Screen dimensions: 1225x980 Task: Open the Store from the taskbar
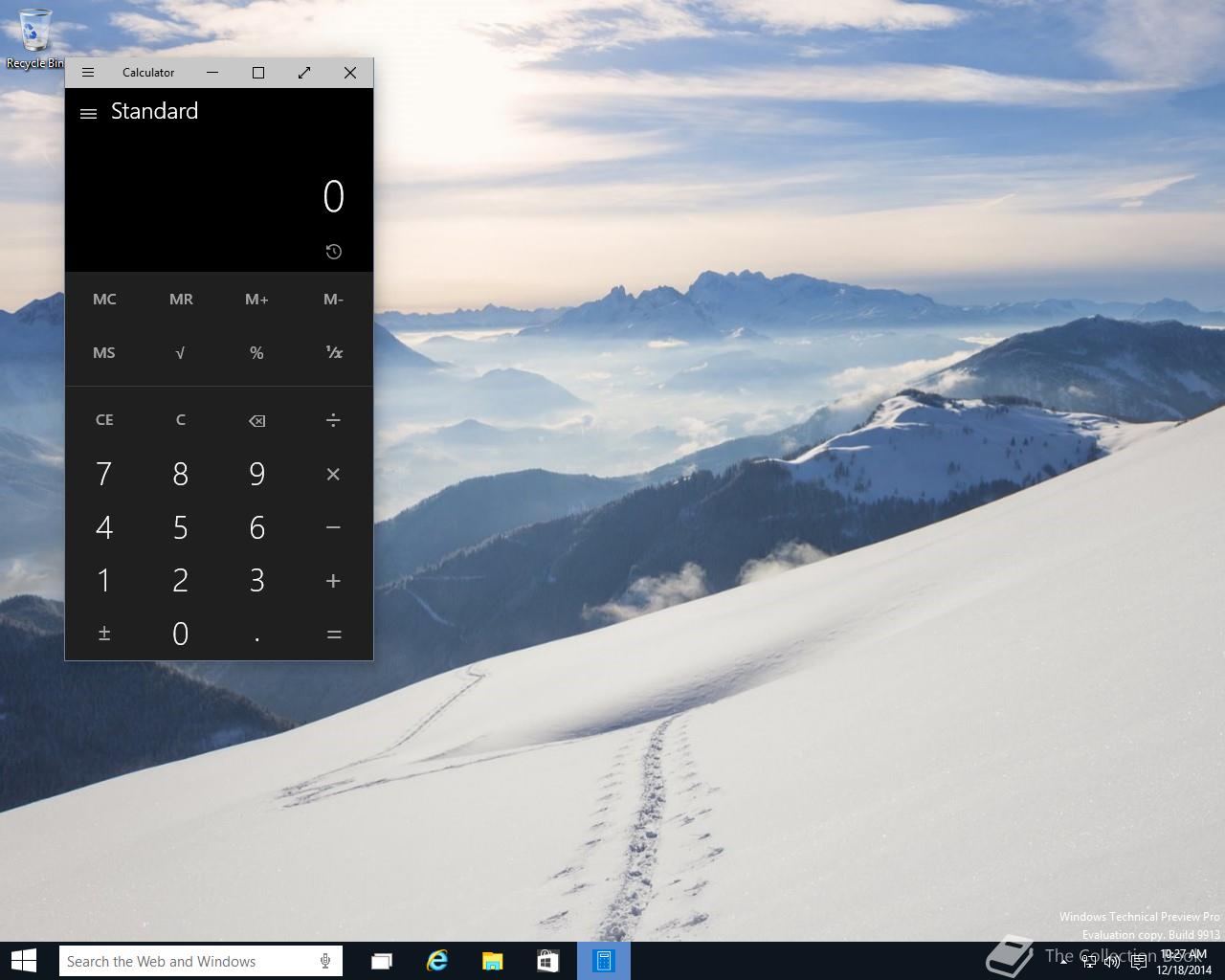(x=548, y=961)
